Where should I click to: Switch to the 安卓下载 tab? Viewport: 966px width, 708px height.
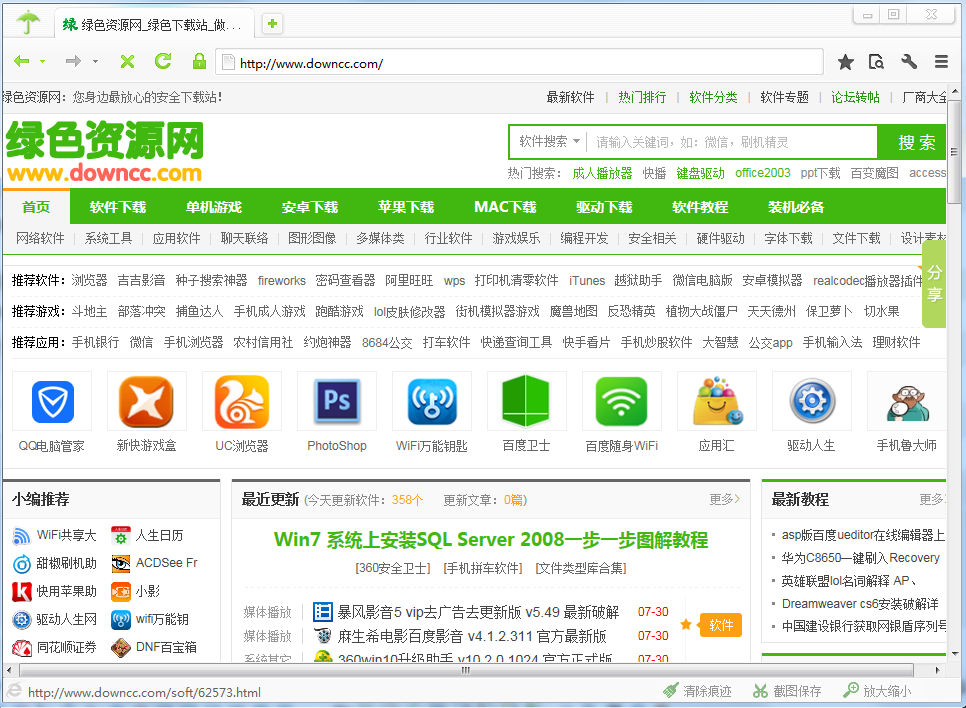click(x=313, y=207)
